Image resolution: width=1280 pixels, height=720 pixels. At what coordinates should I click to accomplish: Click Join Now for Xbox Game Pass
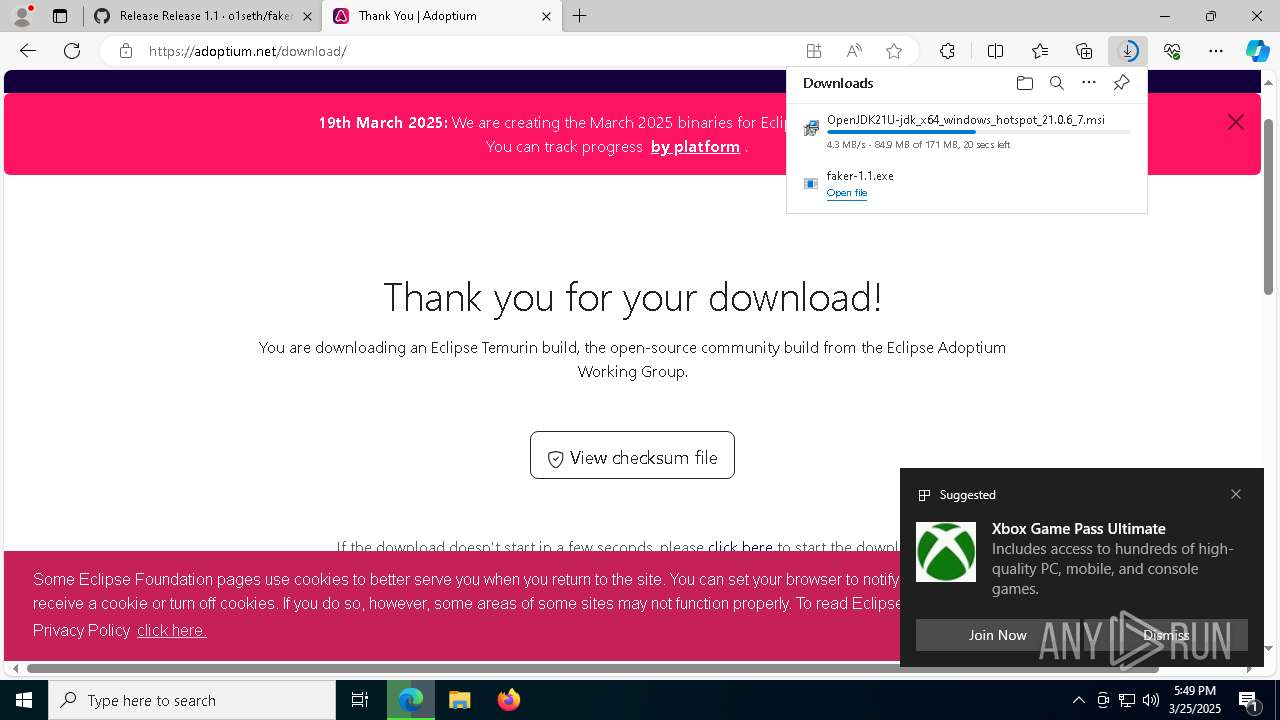pos(997,635)
